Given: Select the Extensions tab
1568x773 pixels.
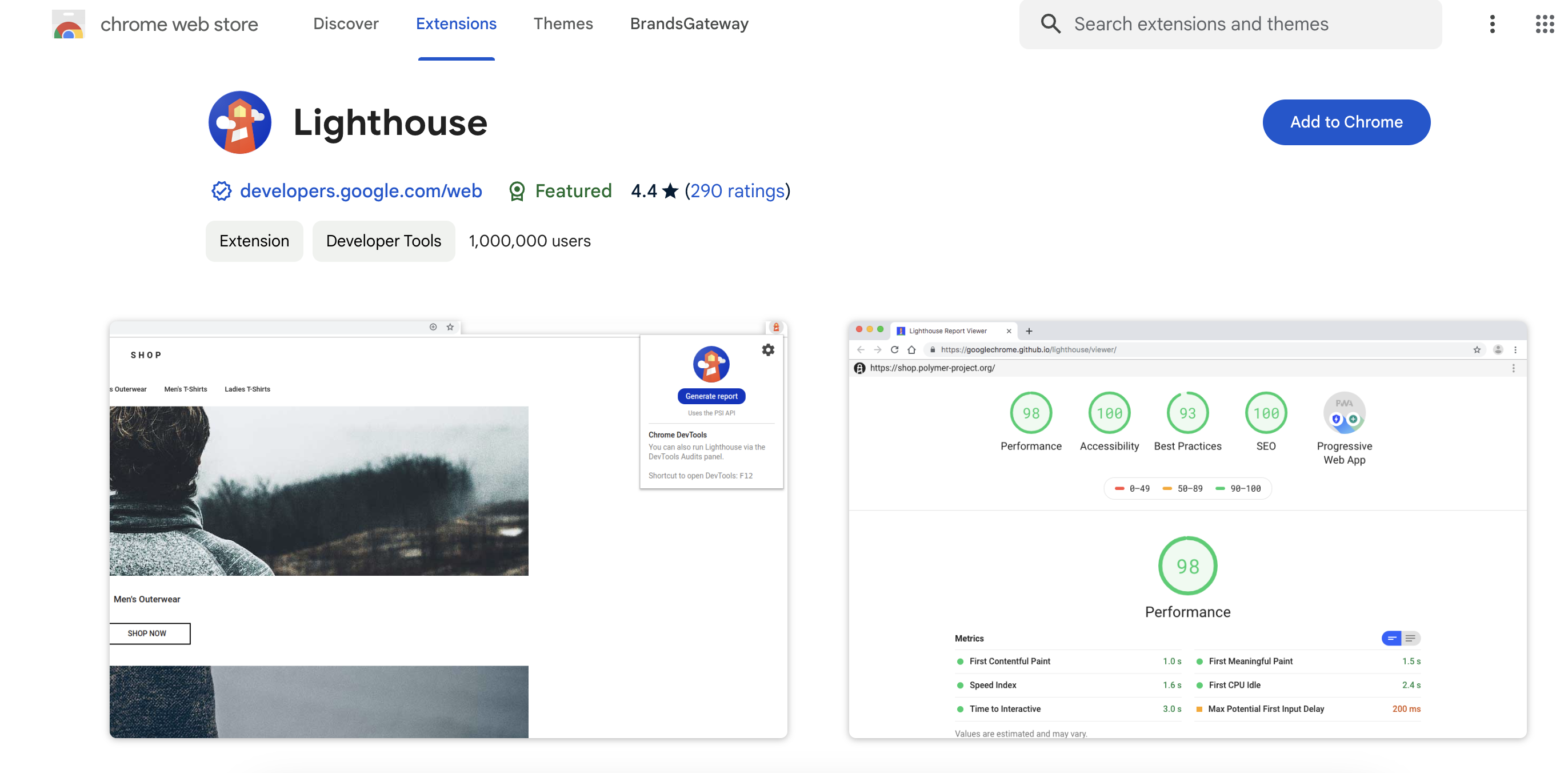Looking at the screenshot, I should click(456, 23).
